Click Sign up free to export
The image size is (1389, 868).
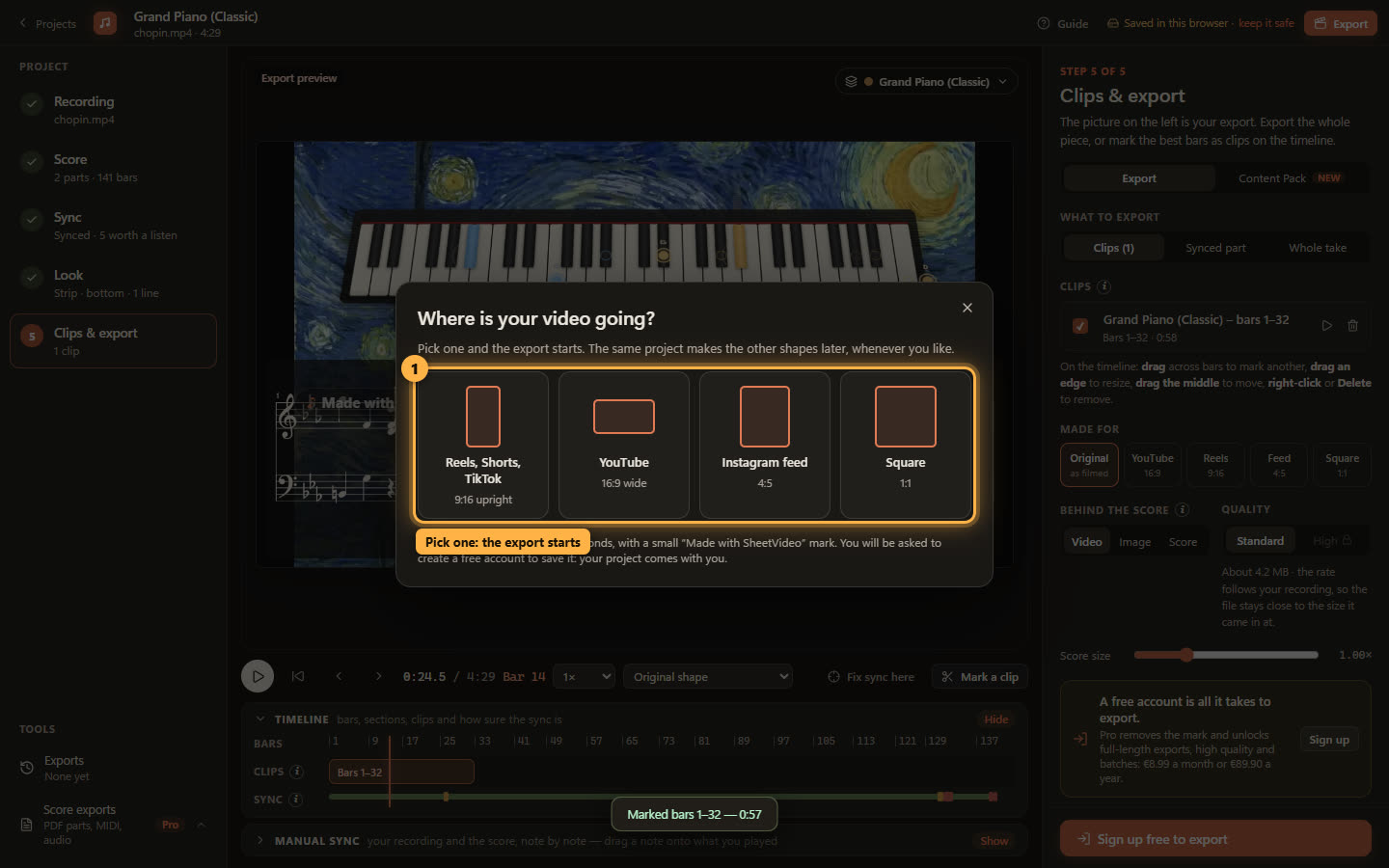pyautogui.click(x=1215, y=838)
